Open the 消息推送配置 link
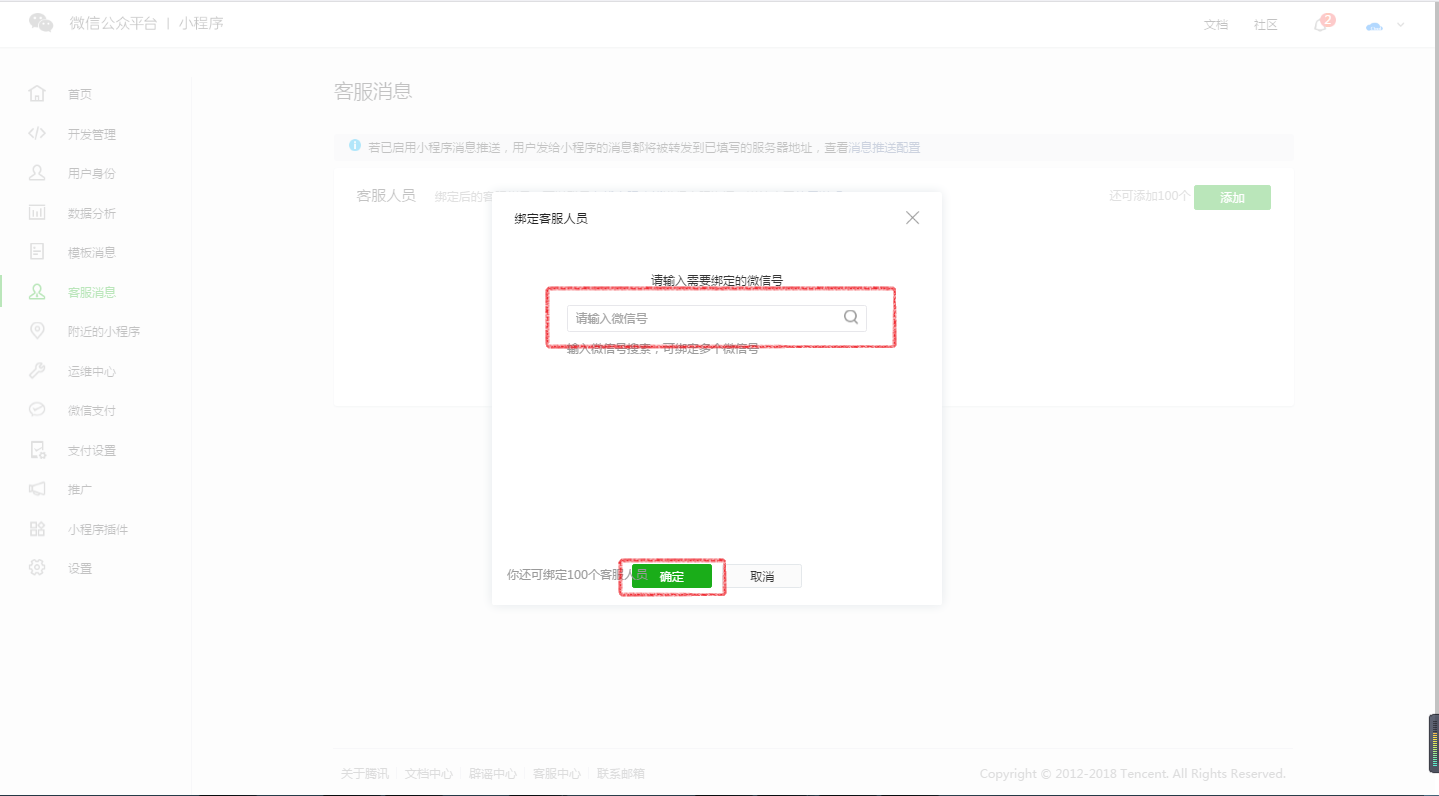The height and width of the screenshot is (796, 1439). coord(884,146)
